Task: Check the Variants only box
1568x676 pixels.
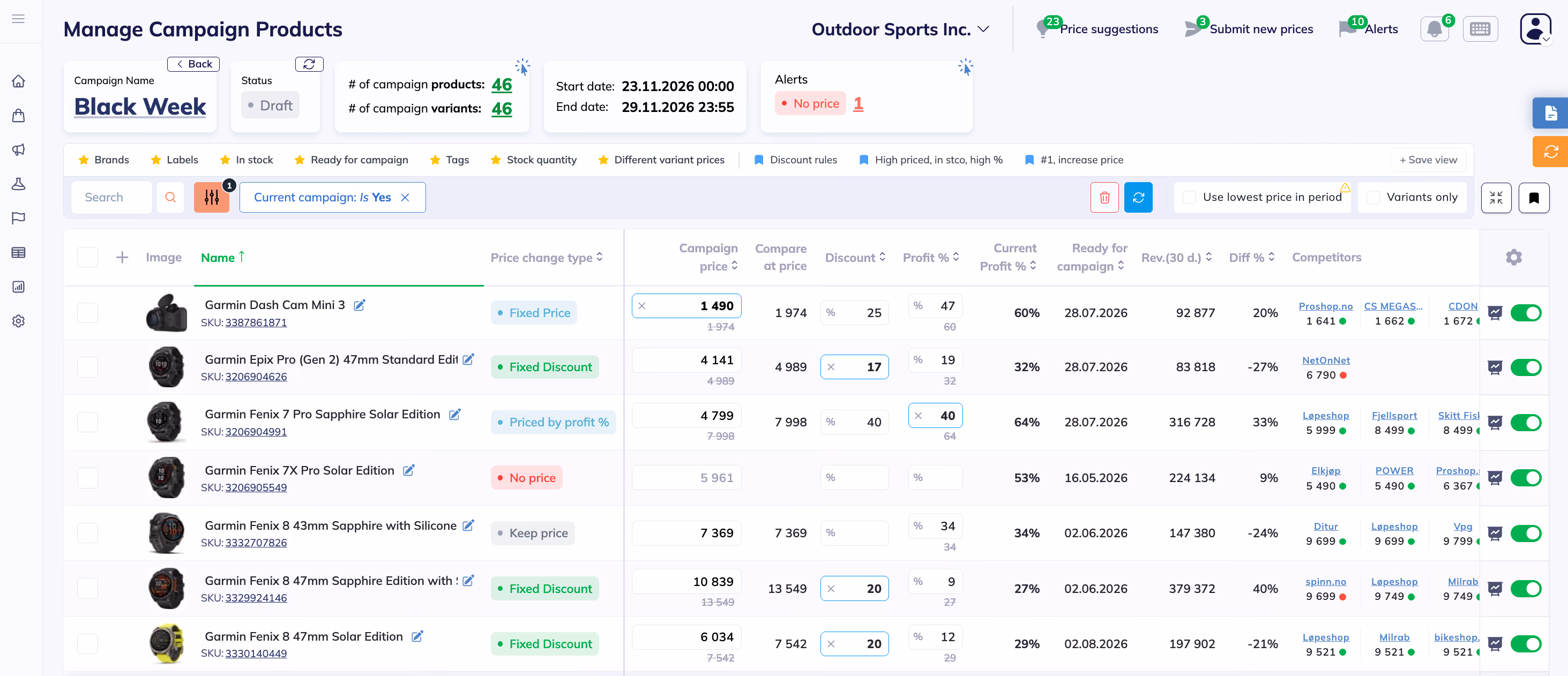Action: point(1372,197)
